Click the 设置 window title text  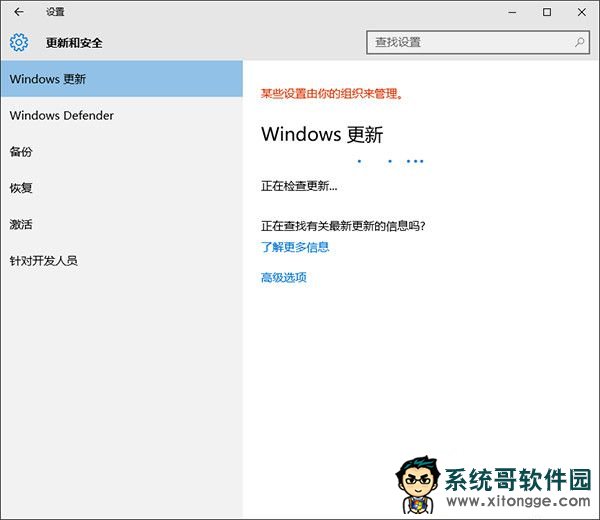55,12
